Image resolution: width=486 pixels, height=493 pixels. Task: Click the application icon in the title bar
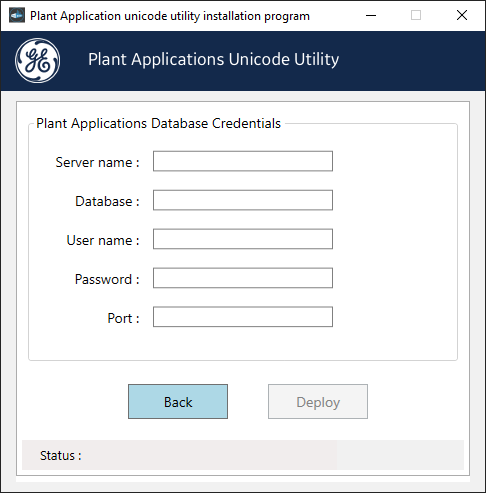pyautogui.click(x=17, y=15)
